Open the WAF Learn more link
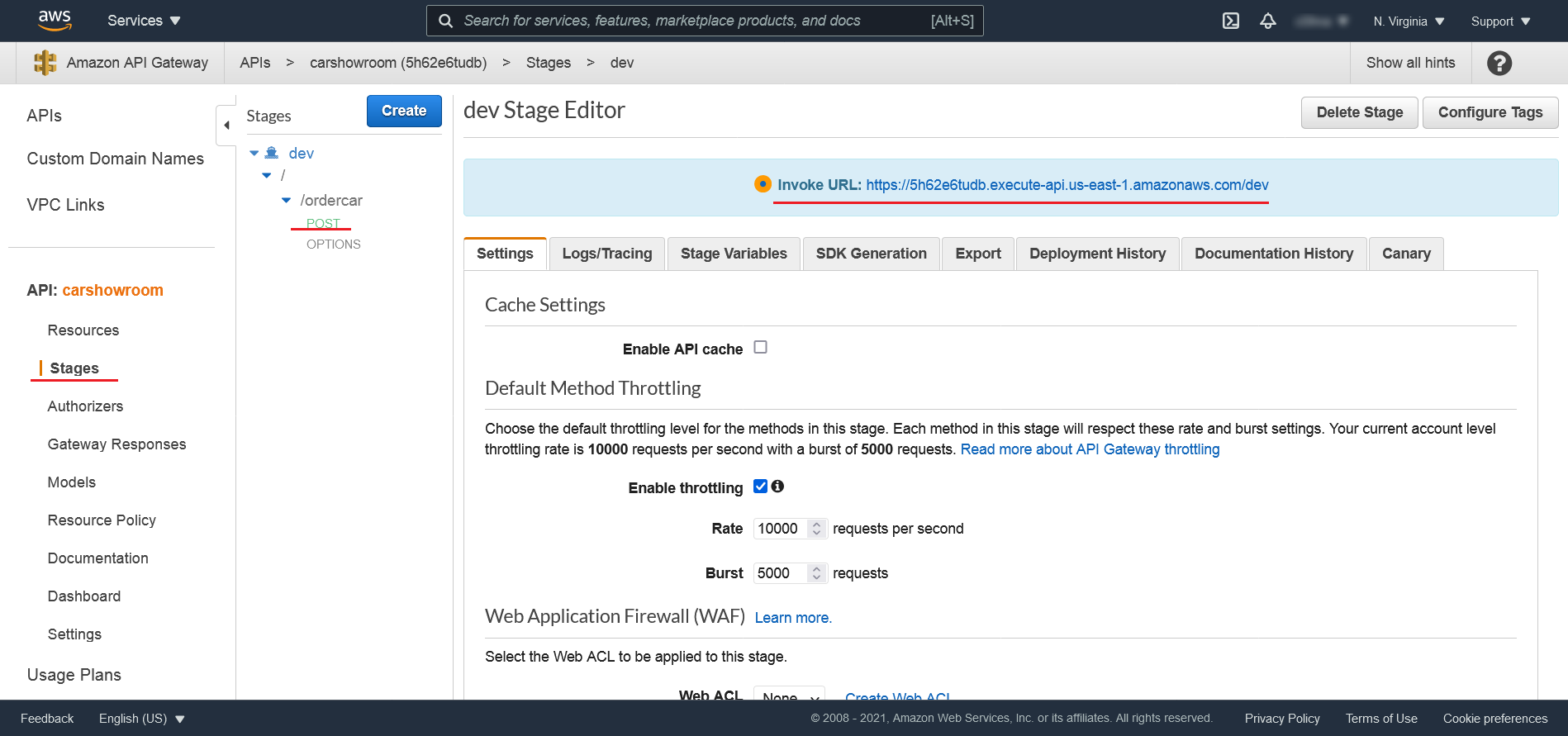1568x736 pixels. pyautogui.click(x=793, y=618)
